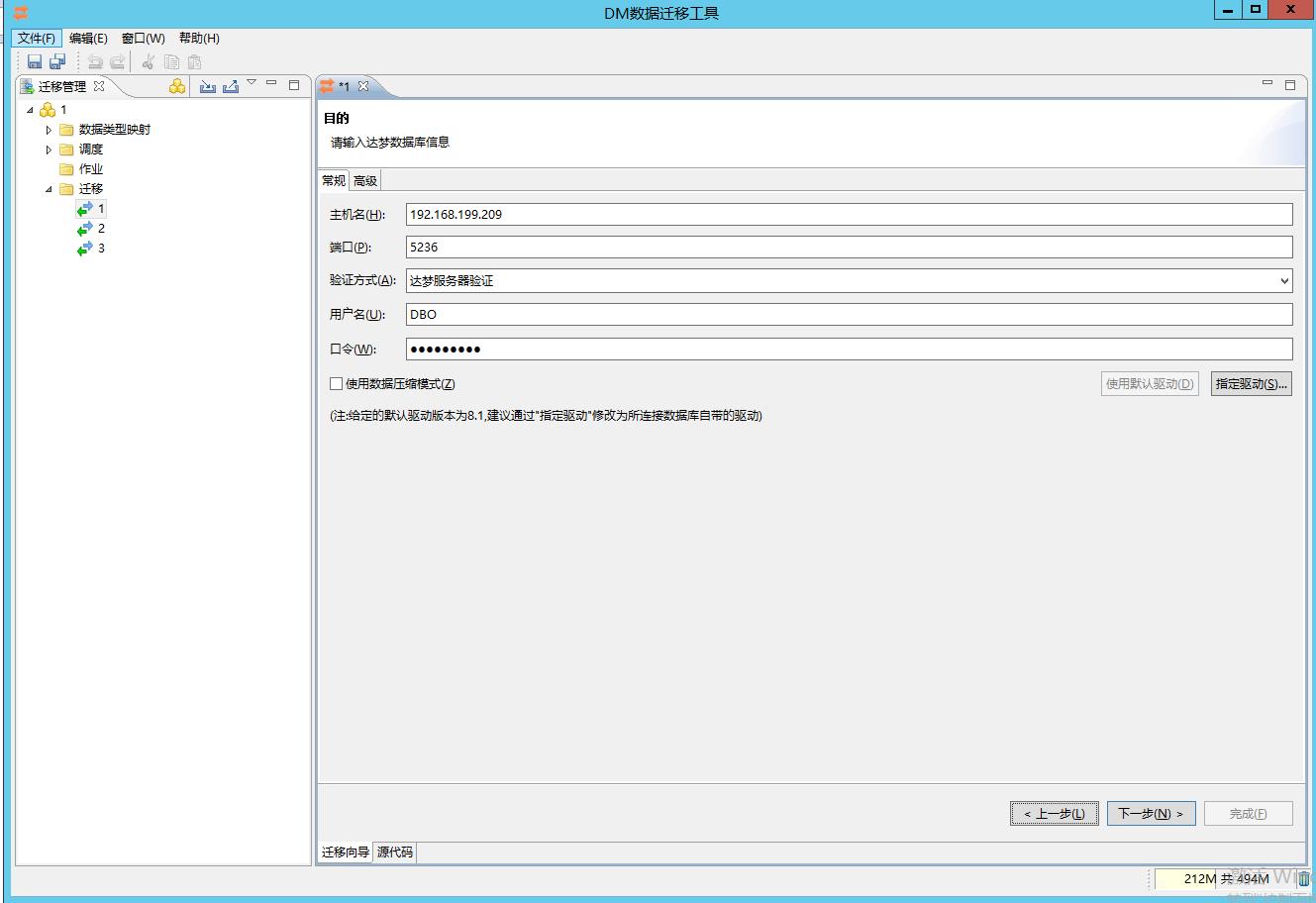Screen dimensions: 1316x903
Task: Click the project 1 cubes icon in tree
Action: [x=47, y=110]
